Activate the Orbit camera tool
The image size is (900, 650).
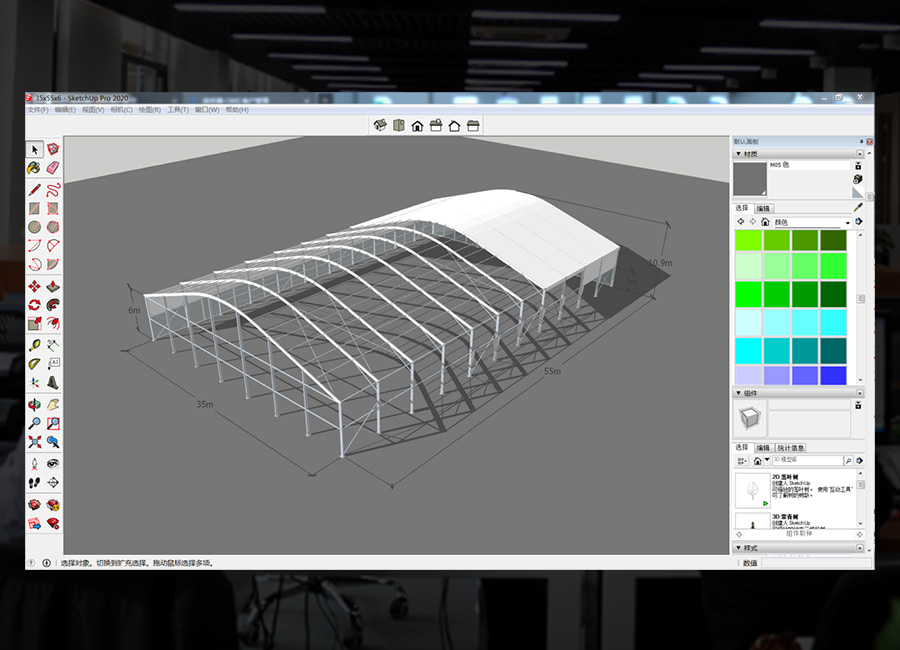pyautogui.click(x=34, y=405)
